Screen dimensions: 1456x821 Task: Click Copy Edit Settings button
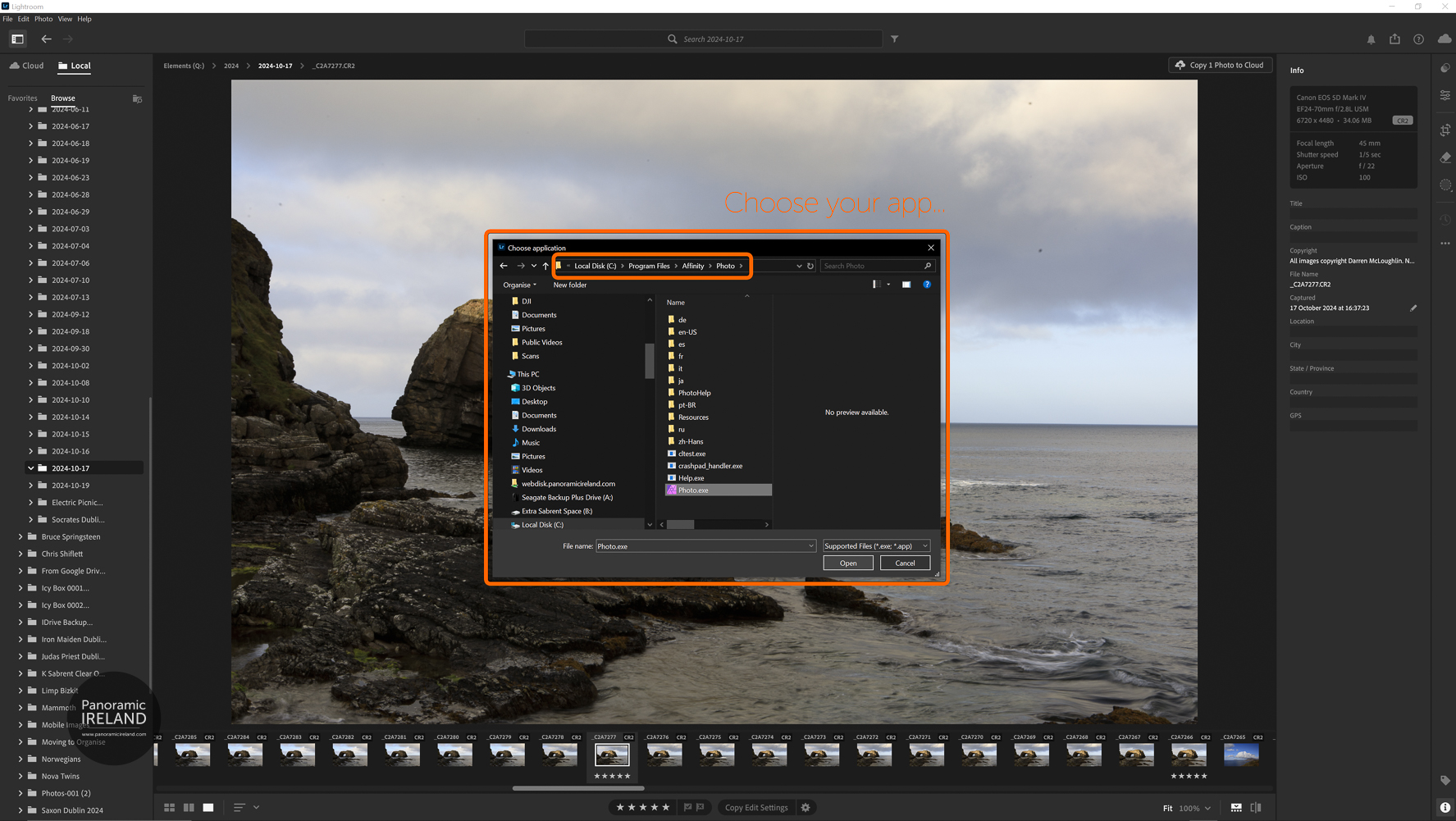756,808
